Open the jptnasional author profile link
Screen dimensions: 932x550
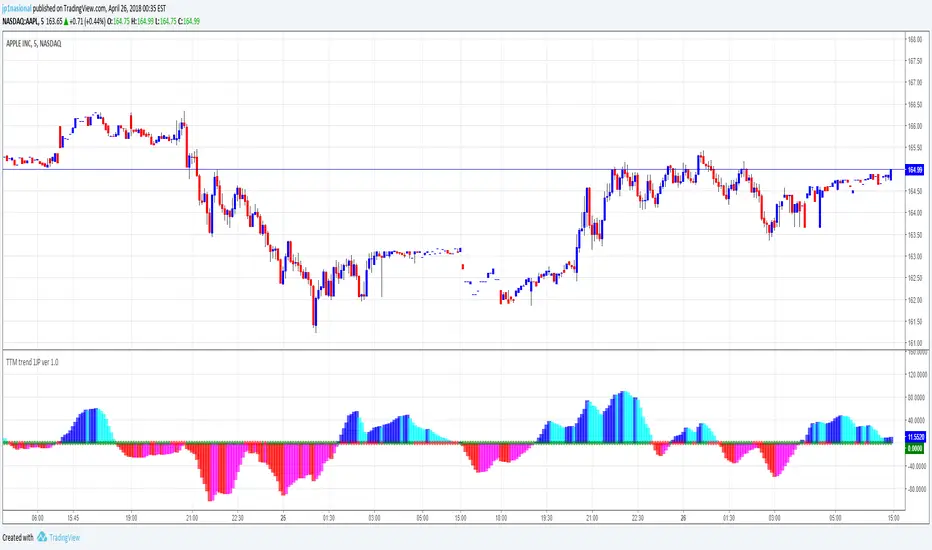17,9
